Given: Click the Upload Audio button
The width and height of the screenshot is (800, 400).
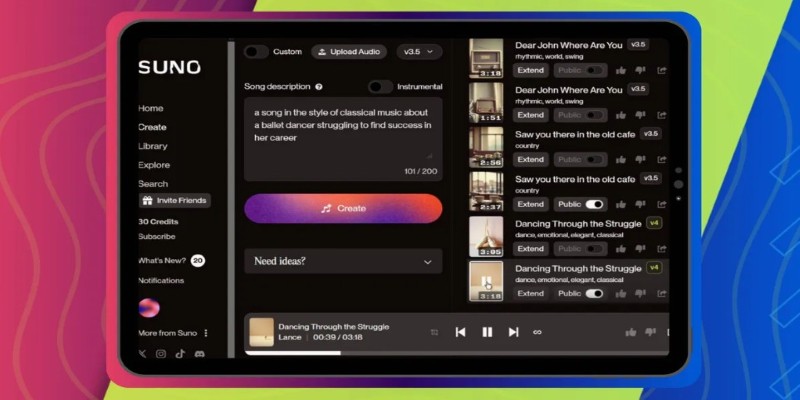Looking at the screenshot, I should coord(349,52).
